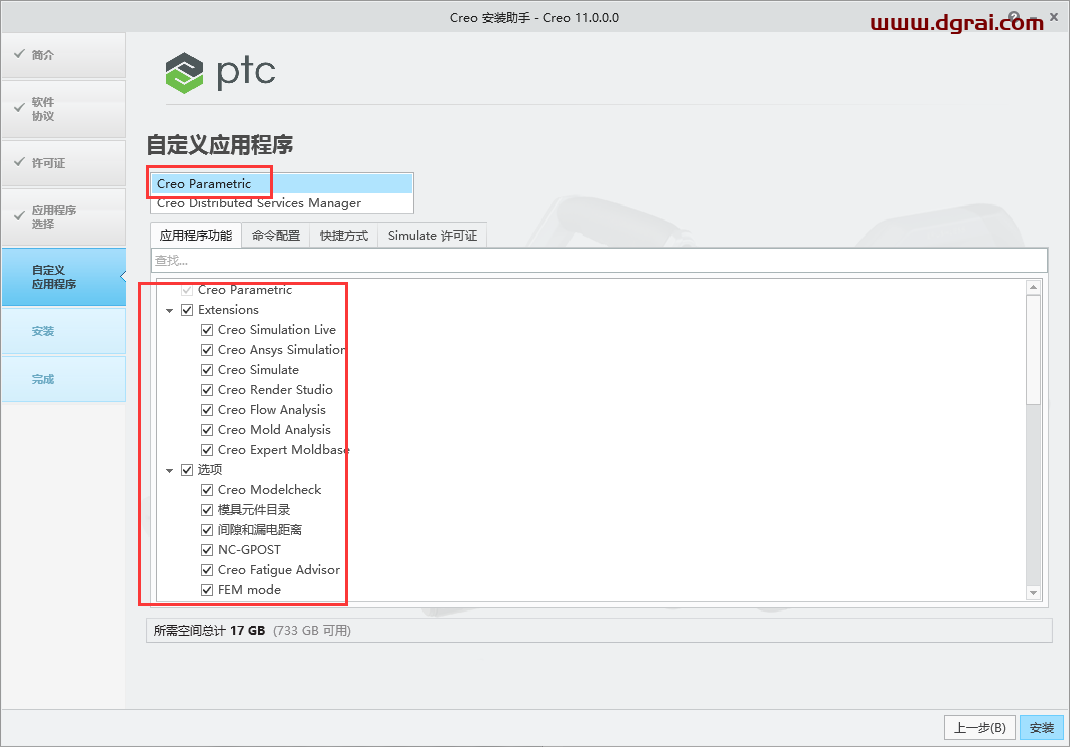1070x747 pixels.
Task: Go back with 上一步(B) button
Action: coord(979,727)
